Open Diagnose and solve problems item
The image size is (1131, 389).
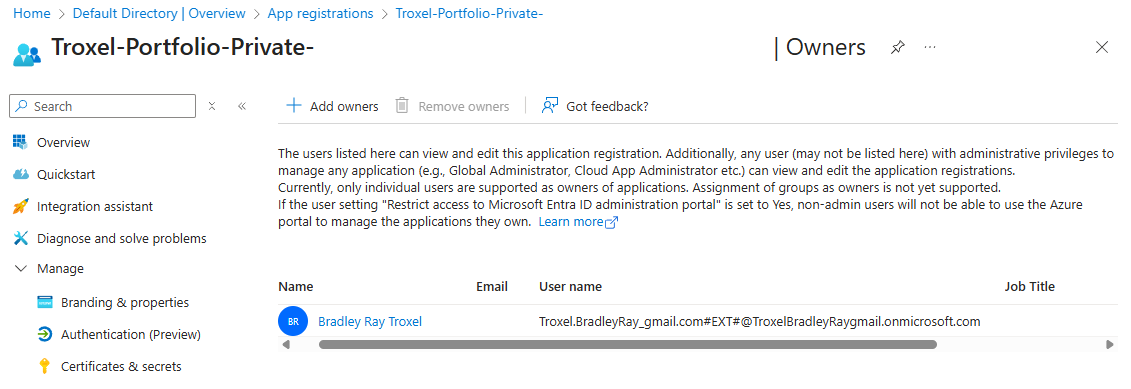click(x=121, y=238)
